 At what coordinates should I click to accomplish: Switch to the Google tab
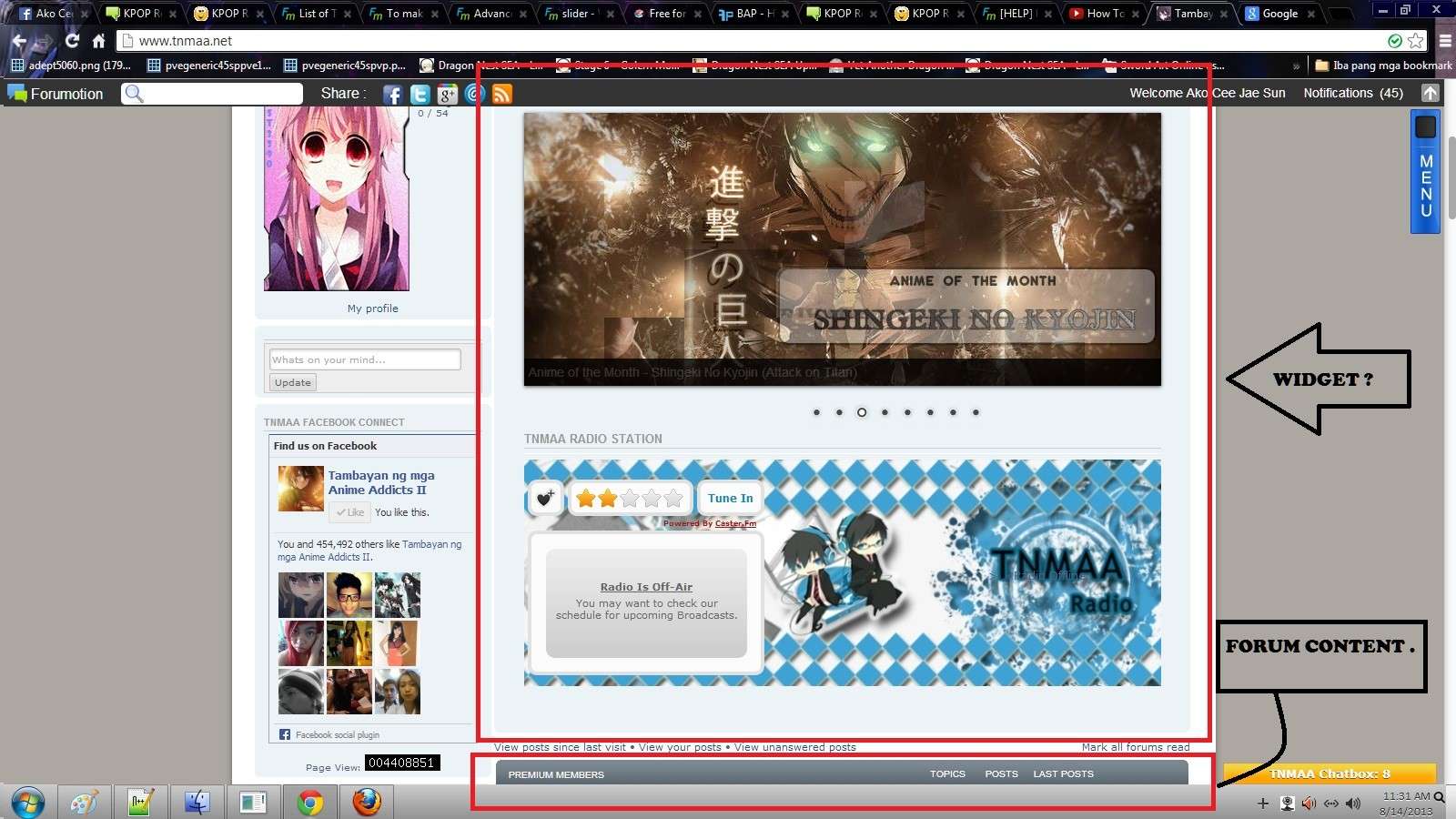pyautogui.click(x=1279, y=14)
